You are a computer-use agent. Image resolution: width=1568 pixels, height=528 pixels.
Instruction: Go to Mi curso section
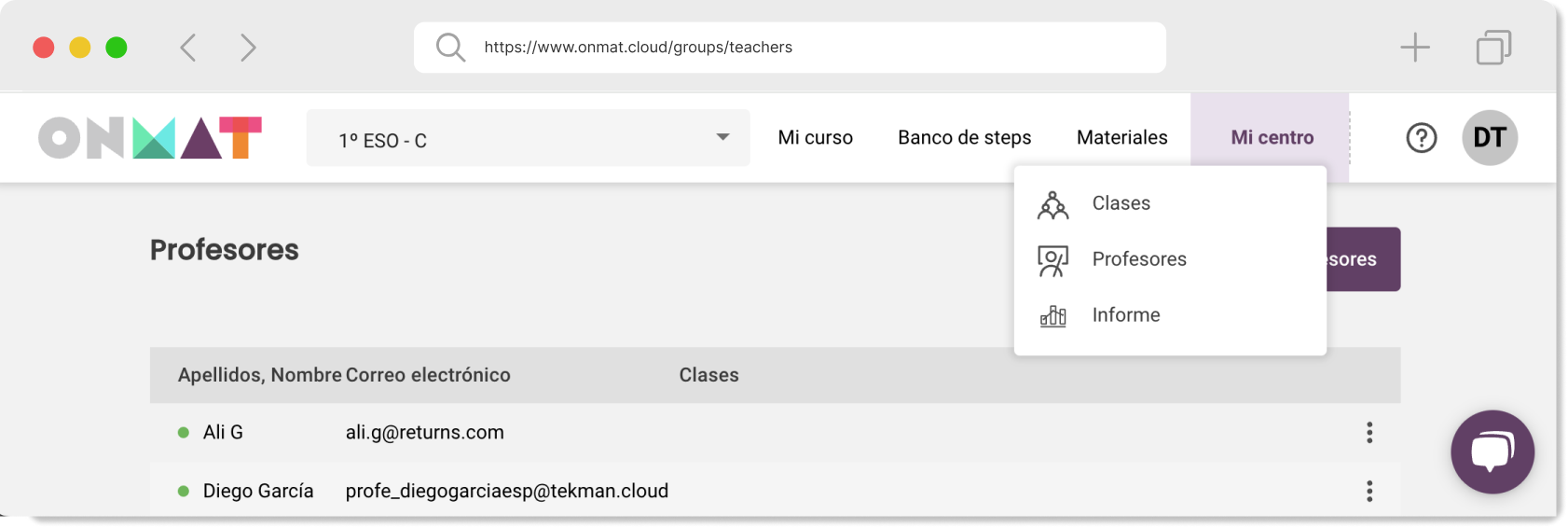[x=815, y=138]
